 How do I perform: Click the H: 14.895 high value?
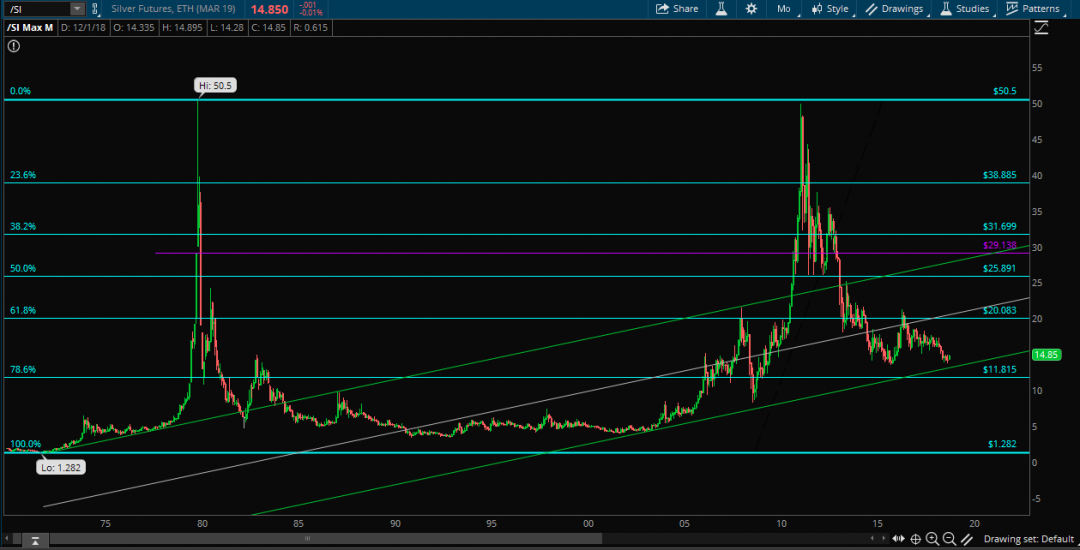click(x=183, y=28)
